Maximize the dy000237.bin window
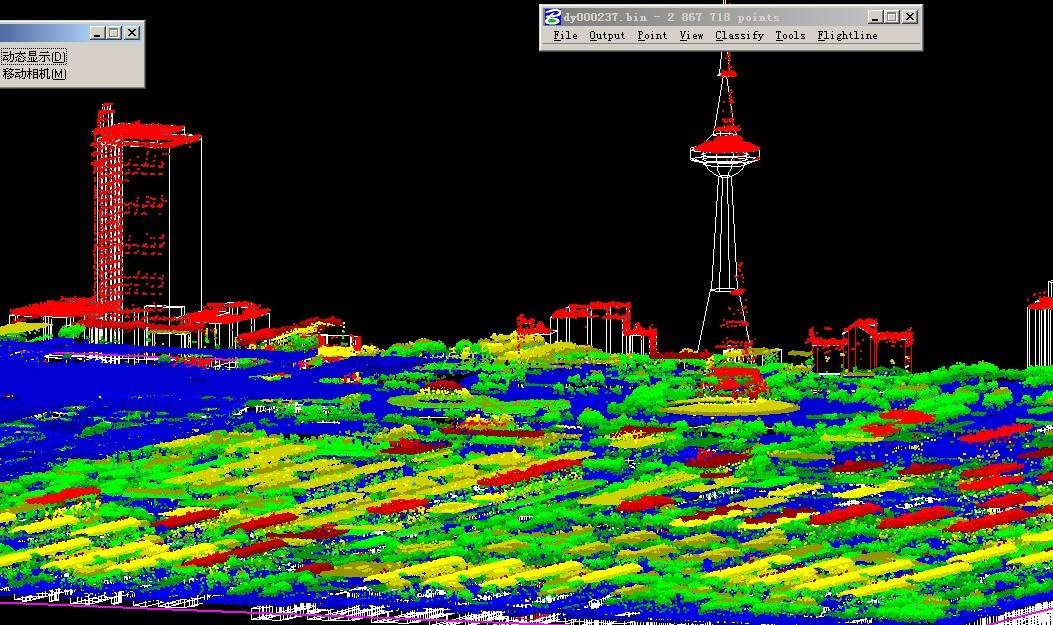 coord(892,17)
